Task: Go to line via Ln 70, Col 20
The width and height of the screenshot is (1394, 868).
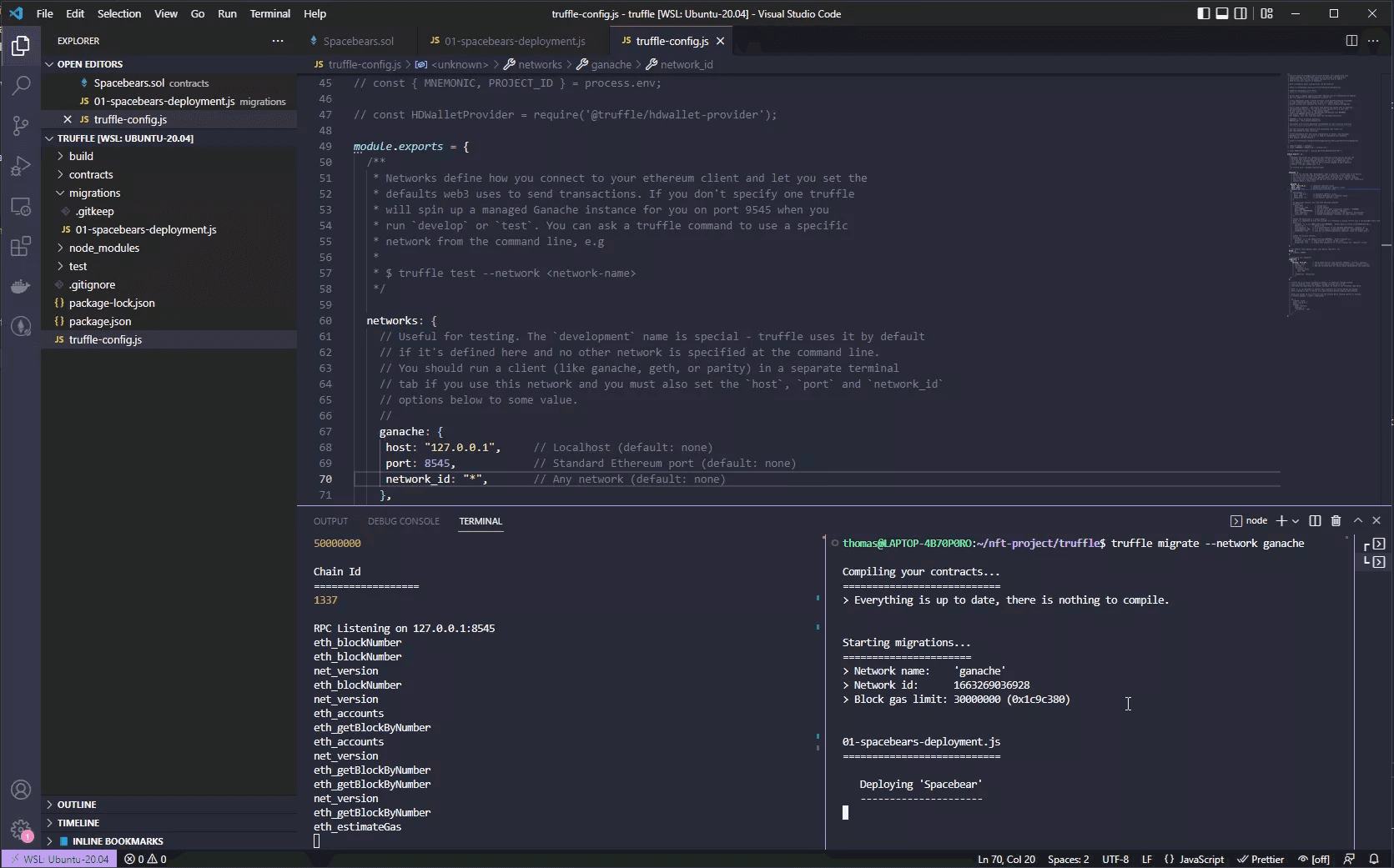Action: (1006, 859)
